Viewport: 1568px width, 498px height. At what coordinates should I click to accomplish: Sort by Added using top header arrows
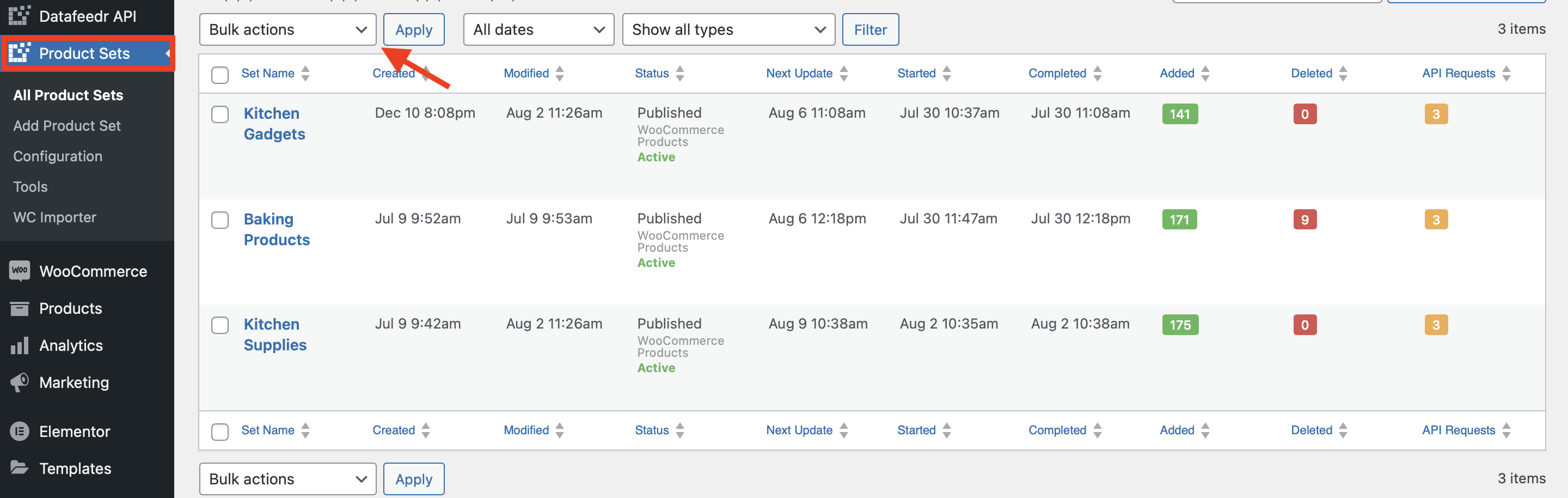[1205, 73]
